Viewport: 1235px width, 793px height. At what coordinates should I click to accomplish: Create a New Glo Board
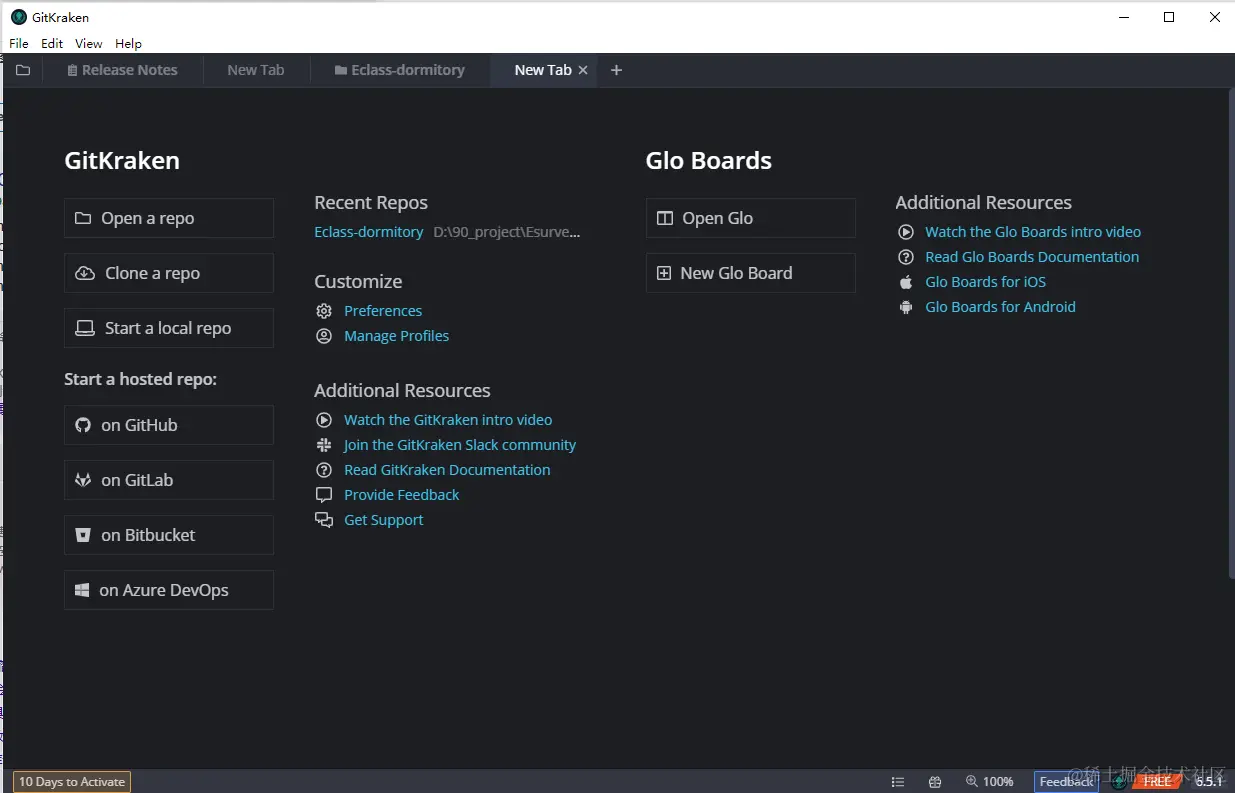[x=751, y=273]
